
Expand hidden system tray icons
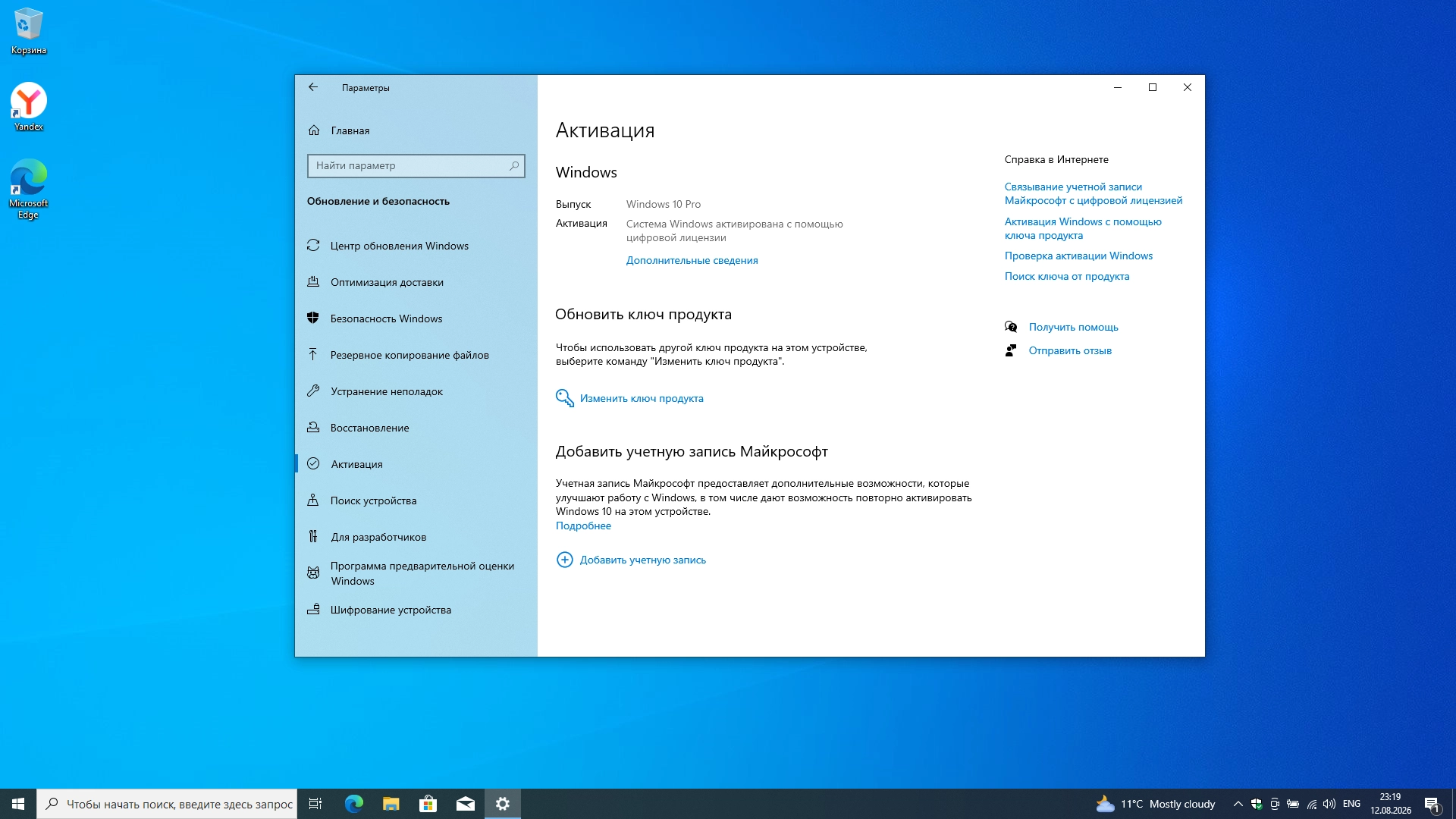coord(1238,804)
